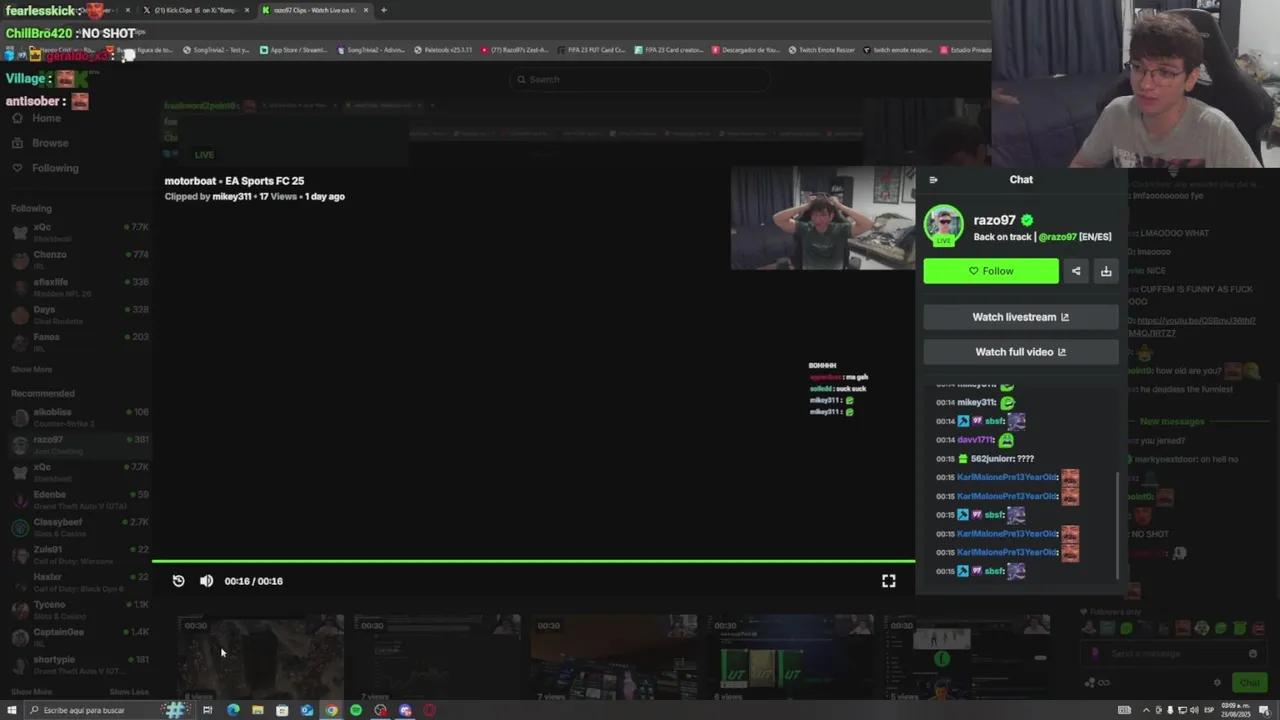The height and width of the screenshot is (720, 1280).
Task: Open the clip thumbnail showing green FUT cards
Action: click(790, 656)
